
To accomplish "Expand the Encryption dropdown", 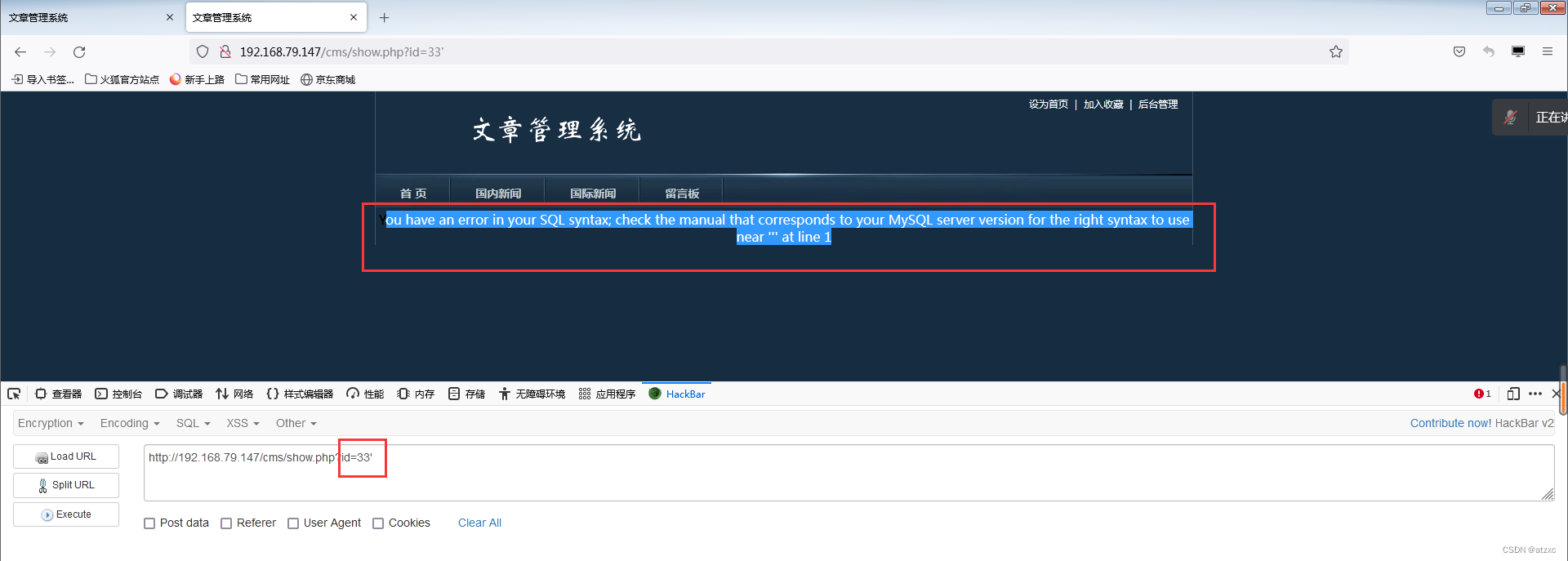I will click(51, 423).
